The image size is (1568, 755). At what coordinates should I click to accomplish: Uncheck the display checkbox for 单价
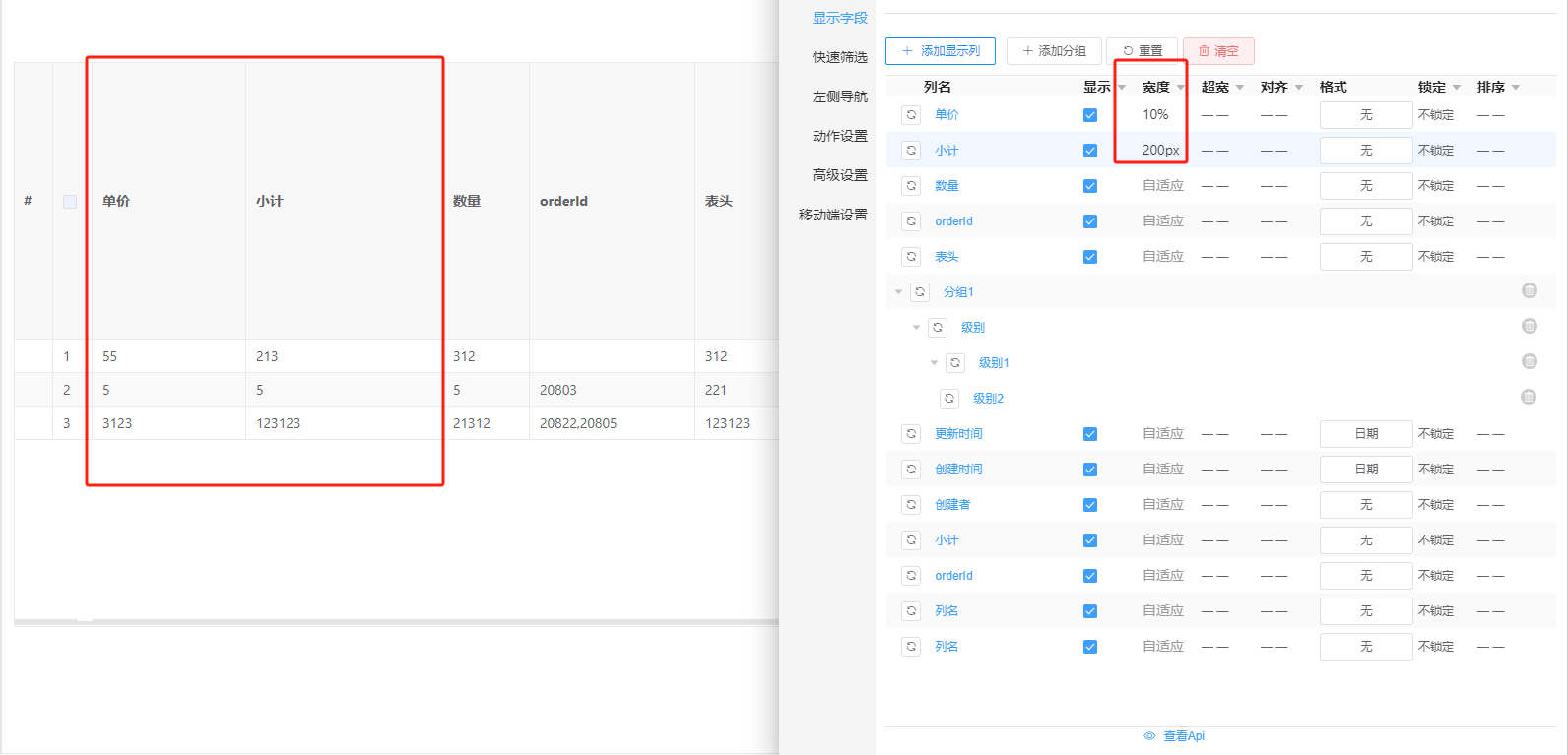coord(1089,115)
